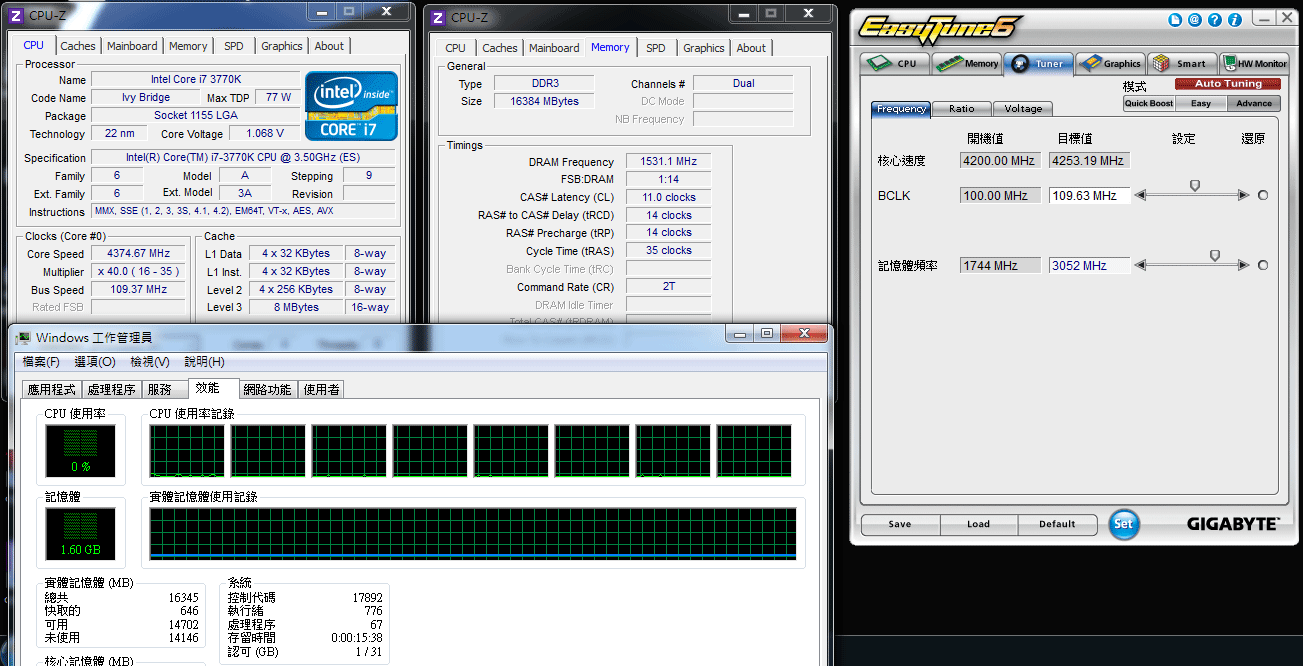Click the BCLK target field showing 109.63 MHz
This screenshot has width=1303, height=666.
coord(1089,196)
